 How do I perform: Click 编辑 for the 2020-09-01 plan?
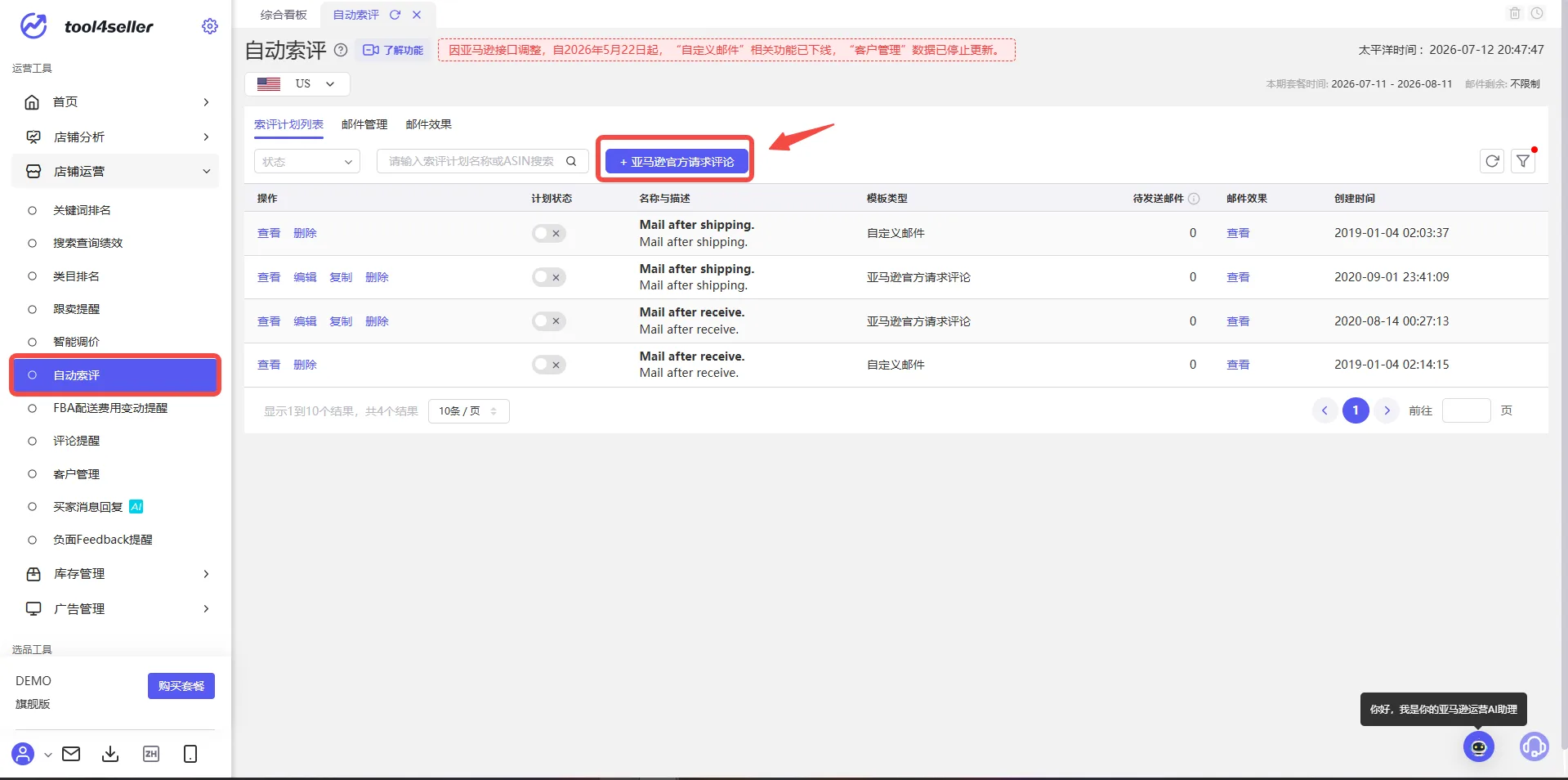pos(305,277)
